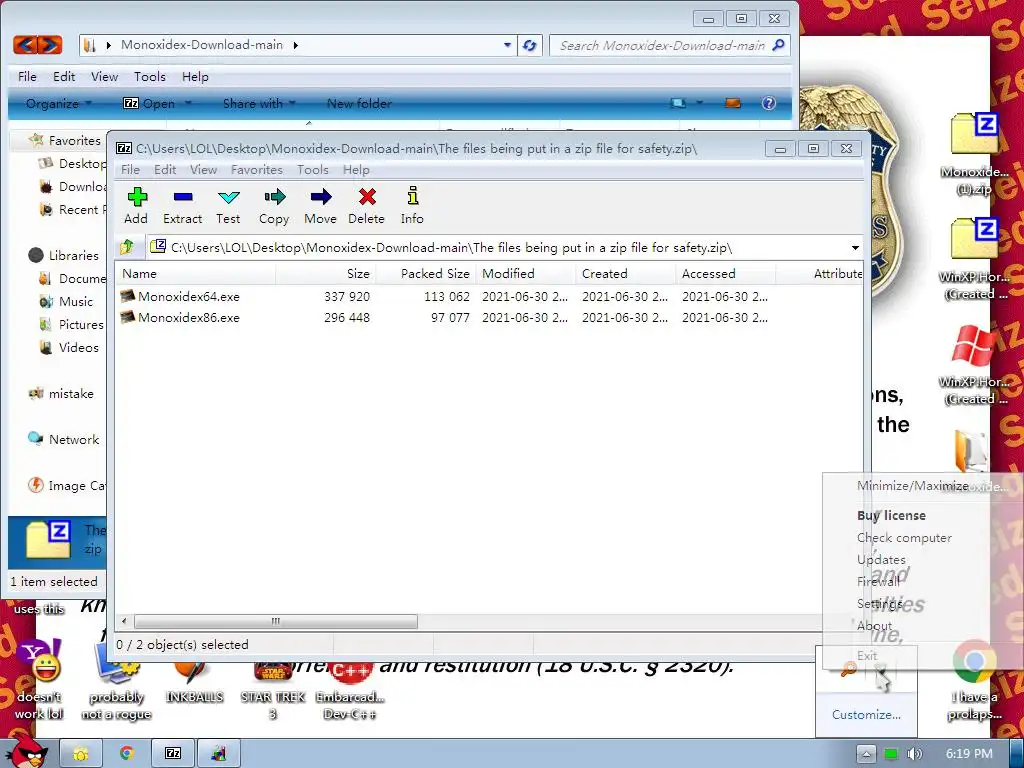Click the Explorer change view icon
The image size is (1024, 768).
[678, 103]
